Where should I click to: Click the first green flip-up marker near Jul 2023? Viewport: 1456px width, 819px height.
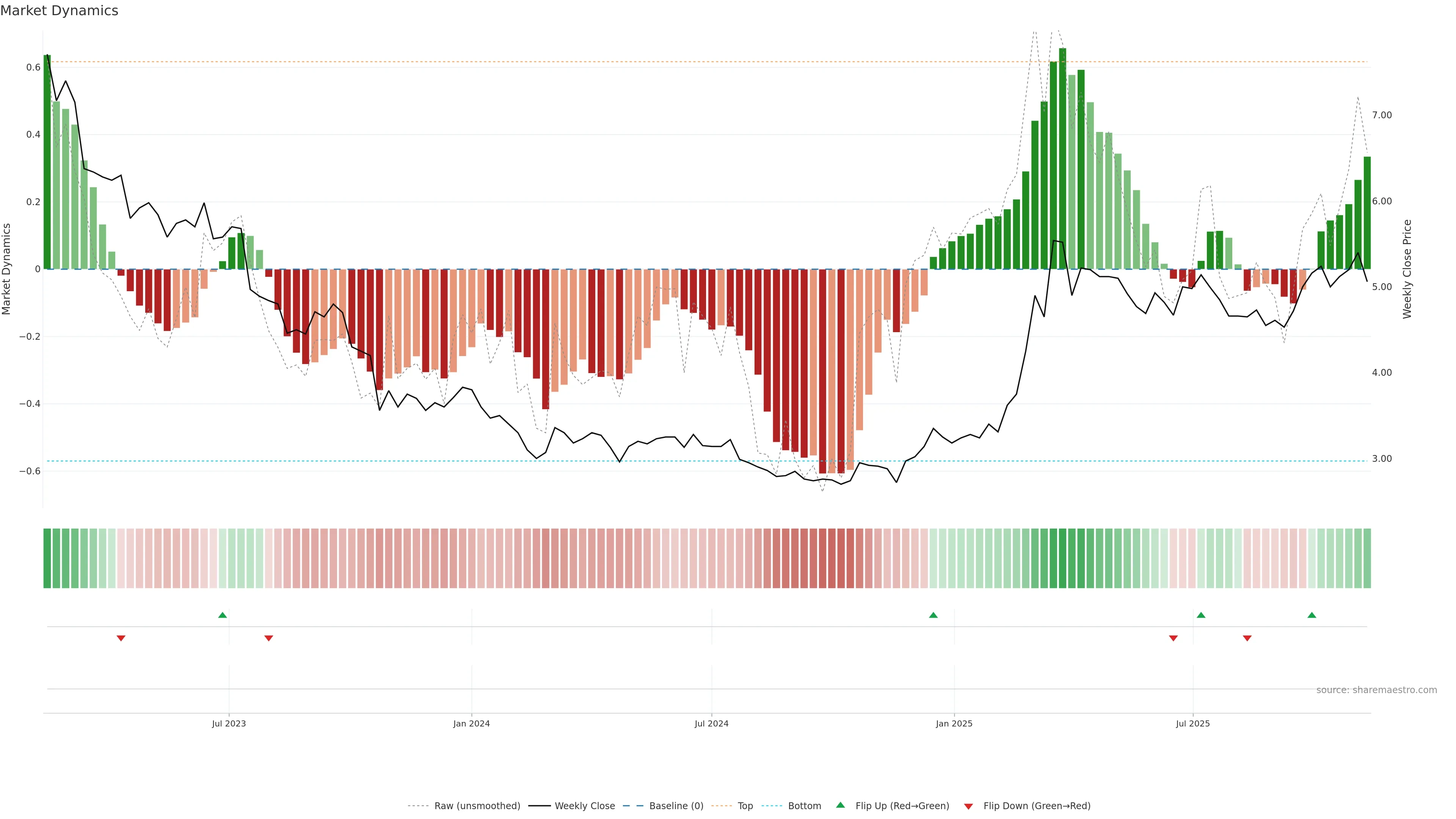tap(223, 615)
